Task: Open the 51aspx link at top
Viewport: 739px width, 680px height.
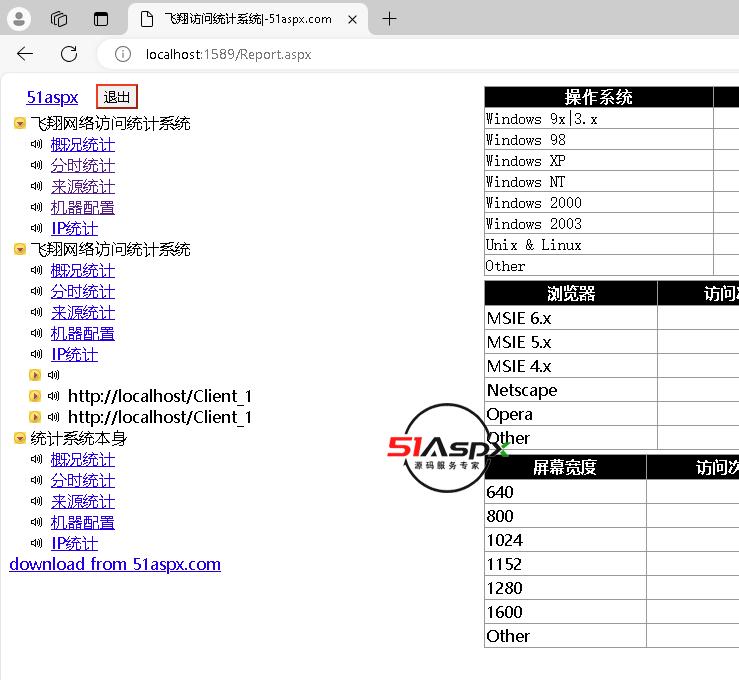Action: tap(52, 97)
